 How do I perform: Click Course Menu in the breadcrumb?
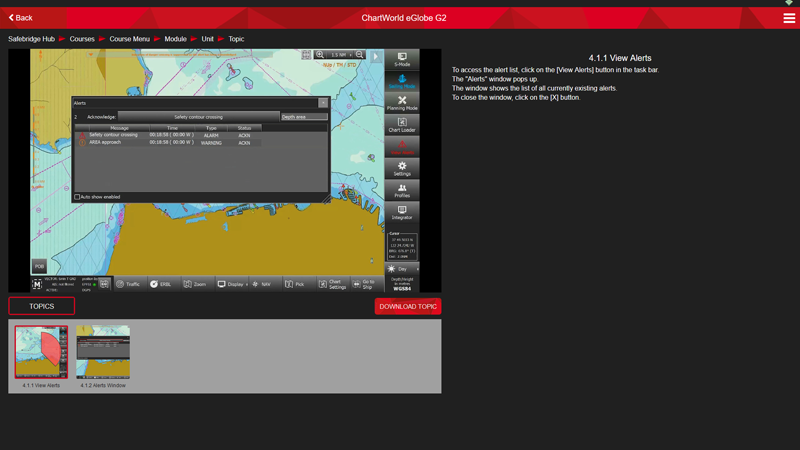(129, 39)
